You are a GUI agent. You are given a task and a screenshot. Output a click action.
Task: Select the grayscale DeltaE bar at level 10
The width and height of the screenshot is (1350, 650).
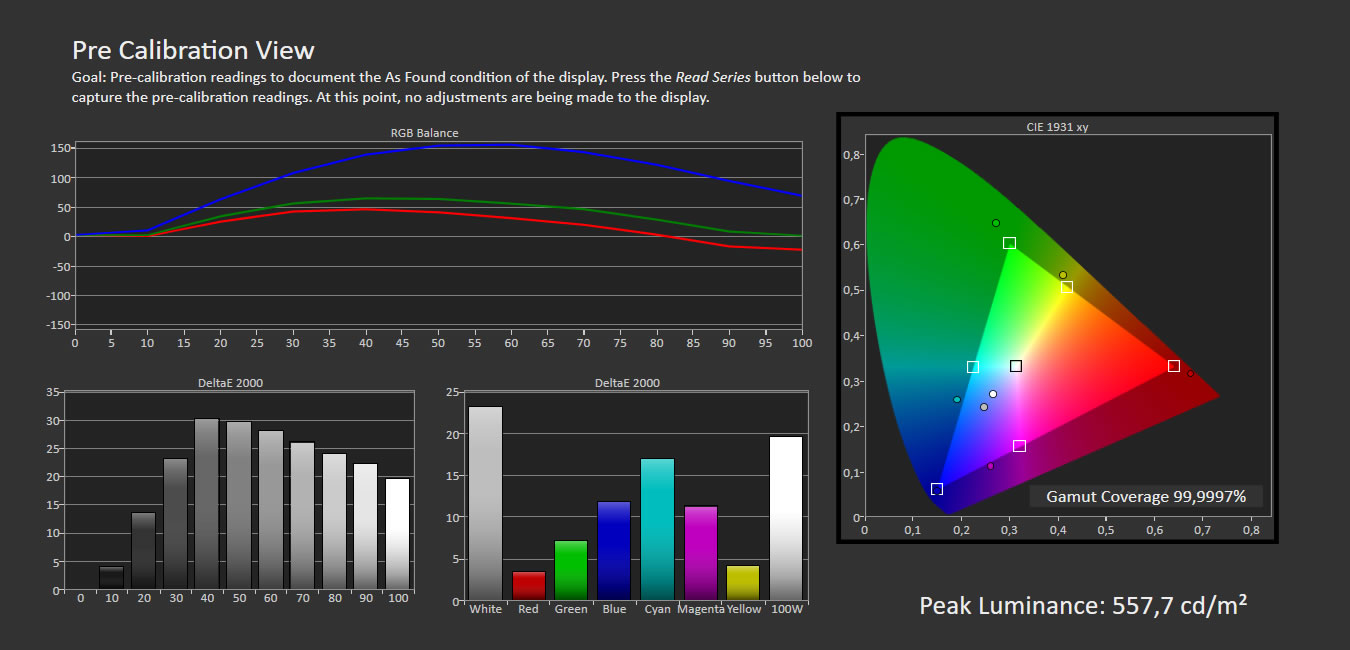[x=112, y=578]
